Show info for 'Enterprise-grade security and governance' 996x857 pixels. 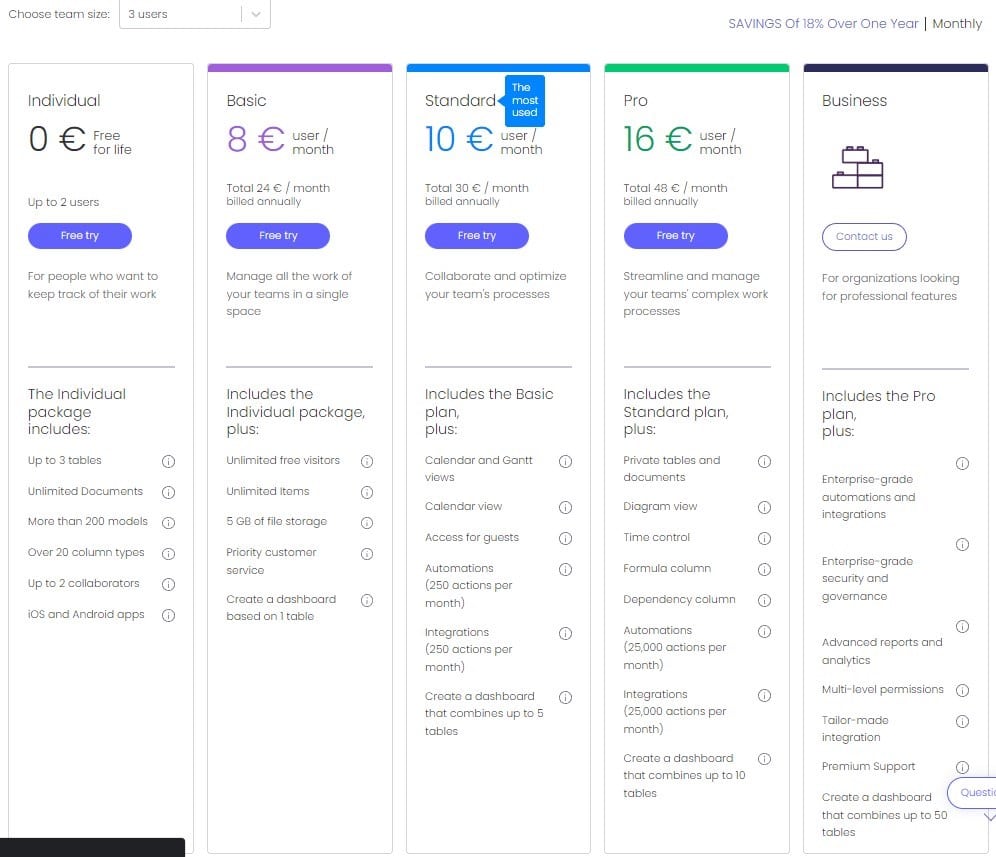click(x=963, y=544)
